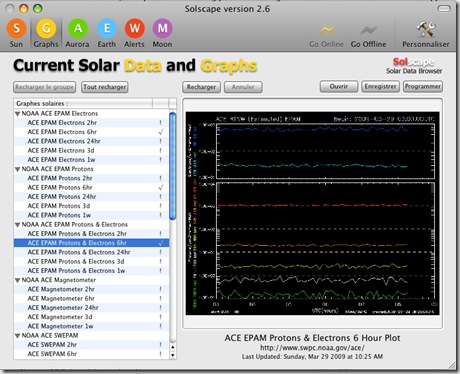The image size is (460, 374).
Task: Select ACE EPAM Protons & Electrons 3d row
Action: click(91, 262)
